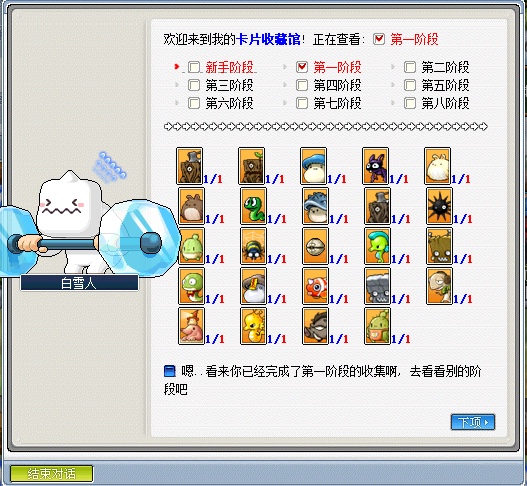
Task: Select the gray stone golem face card
Action: pos(377,286)
